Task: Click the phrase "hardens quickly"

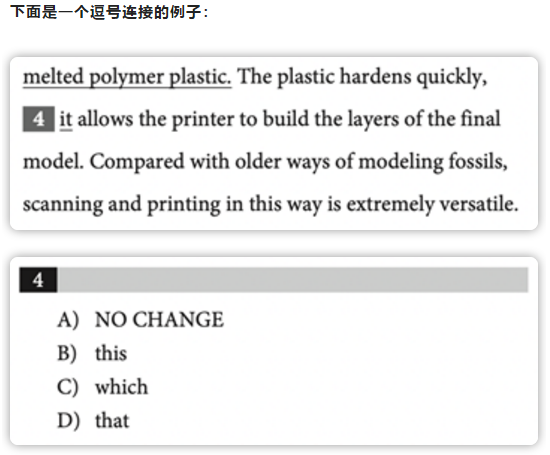Action: pyautogui.click(x=414, y=77)
